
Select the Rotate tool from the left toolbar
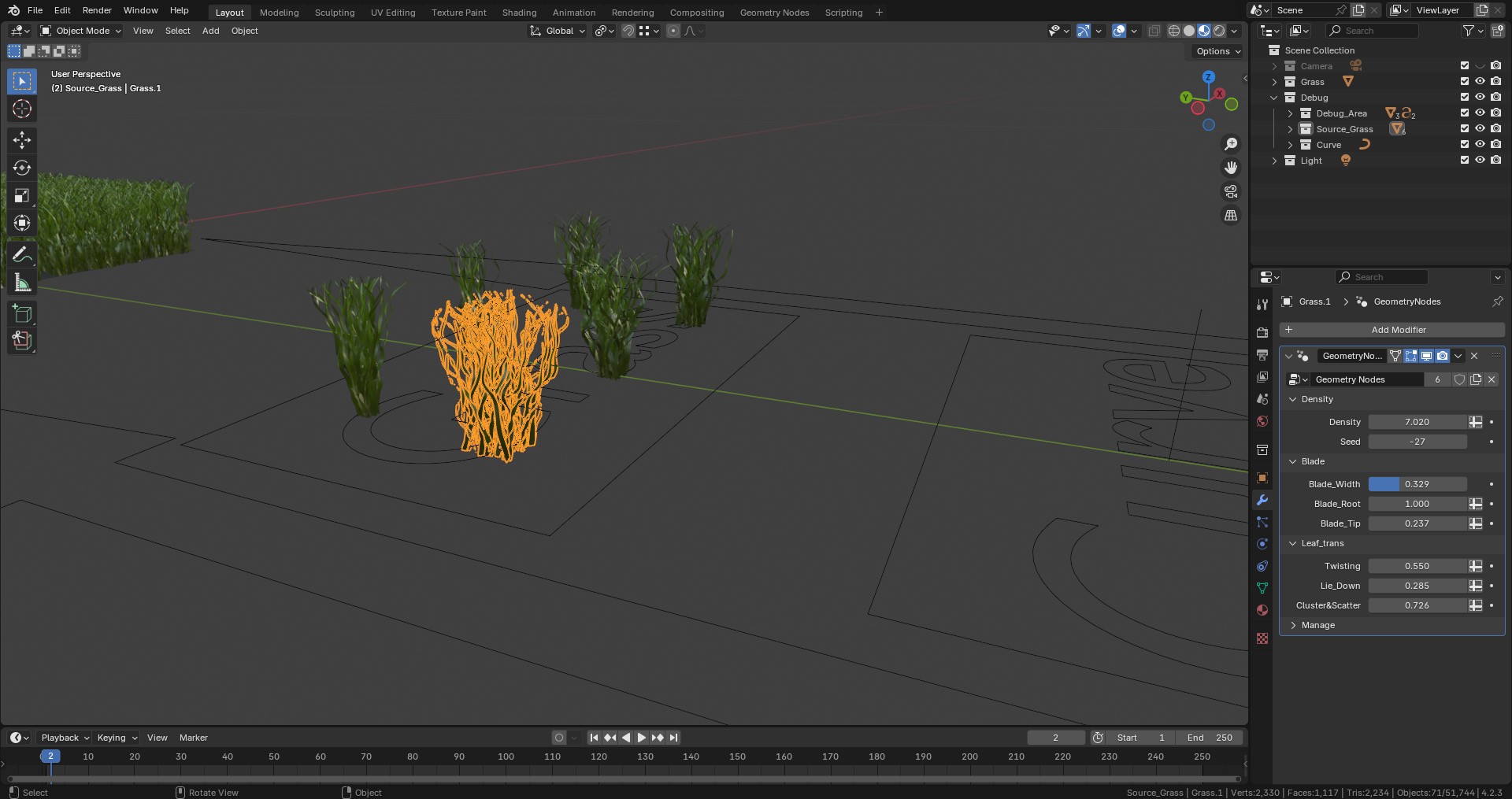21,167
